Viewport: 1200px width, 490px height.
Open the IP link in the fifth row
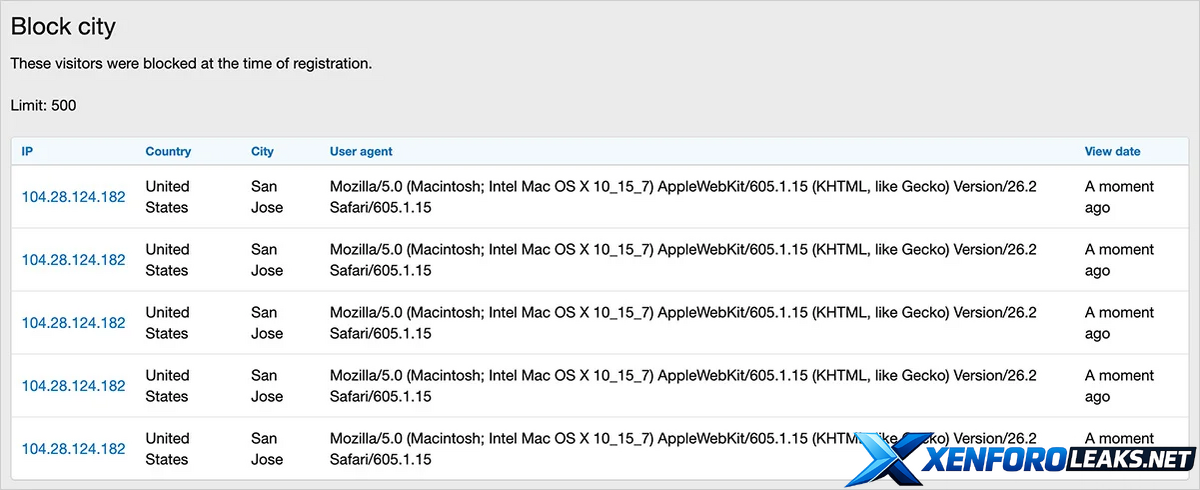(74, 449)
